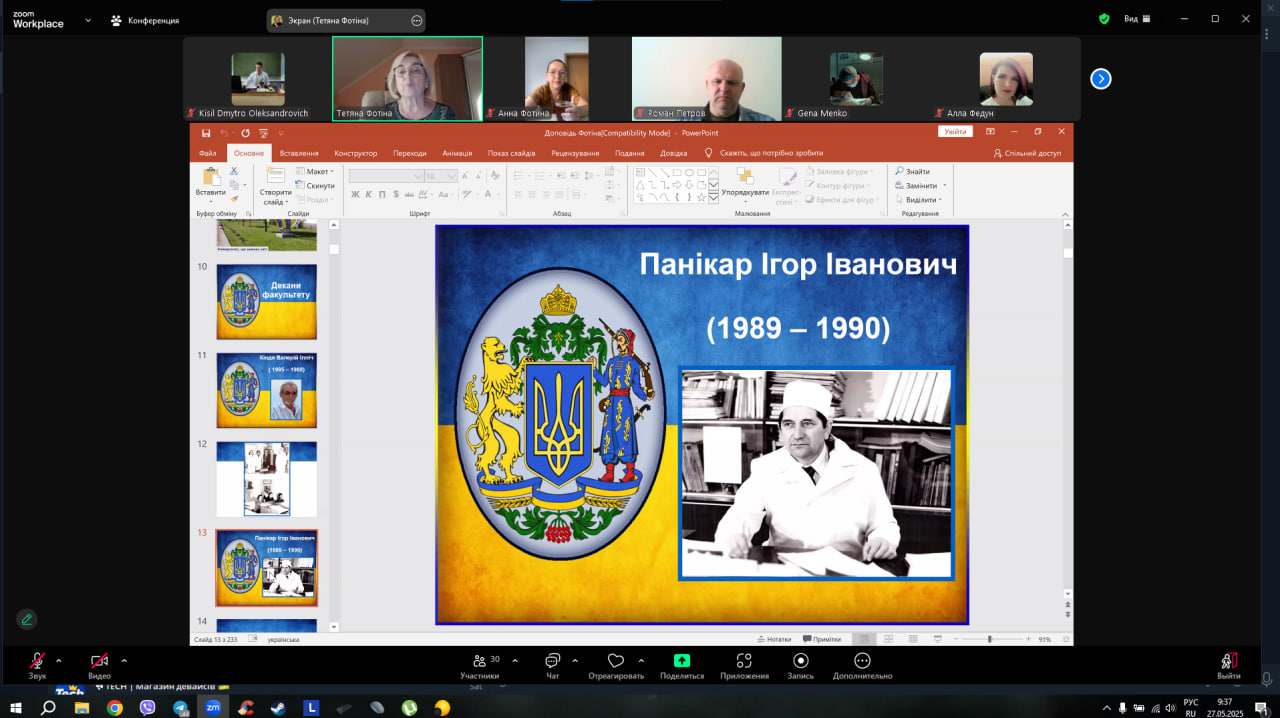Toggle the Примітки comments pane

823,639
